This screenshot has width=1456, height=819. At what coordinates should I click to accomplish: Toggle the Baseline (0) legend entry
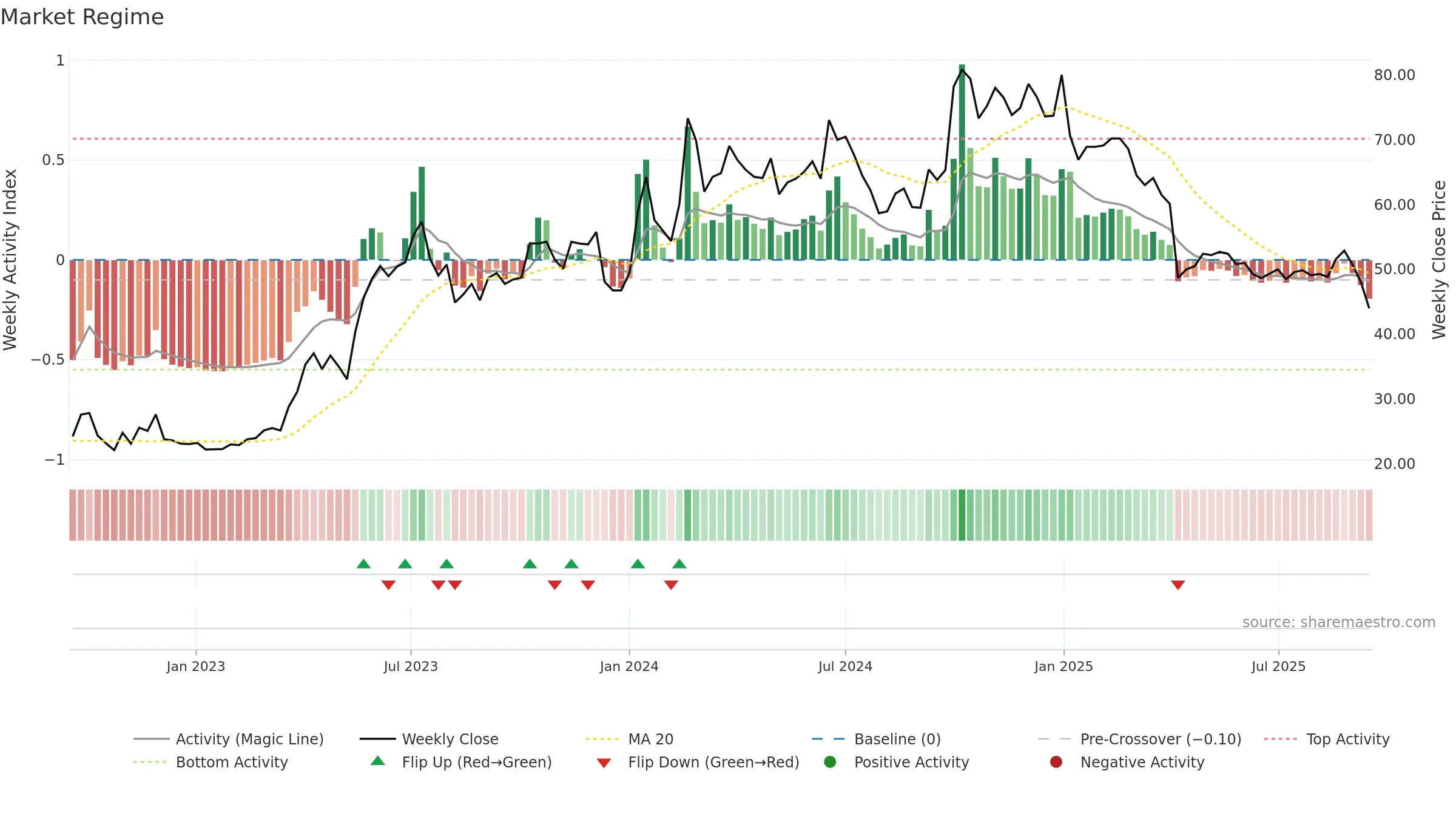876,739
